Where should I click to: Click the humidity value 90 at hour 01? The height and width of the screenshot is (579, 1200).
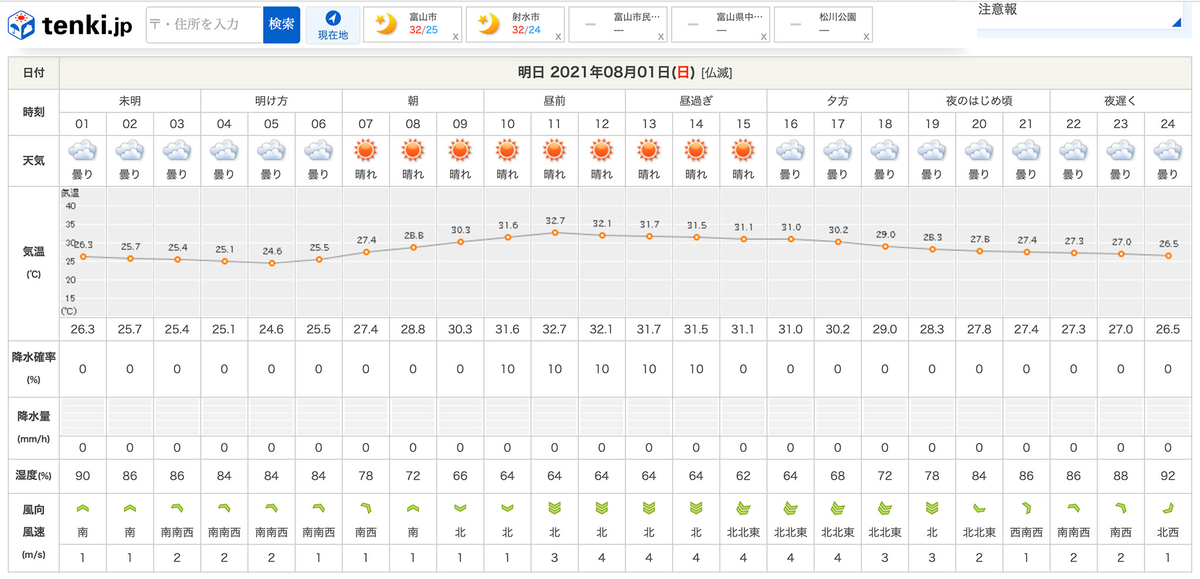[82, 475]
